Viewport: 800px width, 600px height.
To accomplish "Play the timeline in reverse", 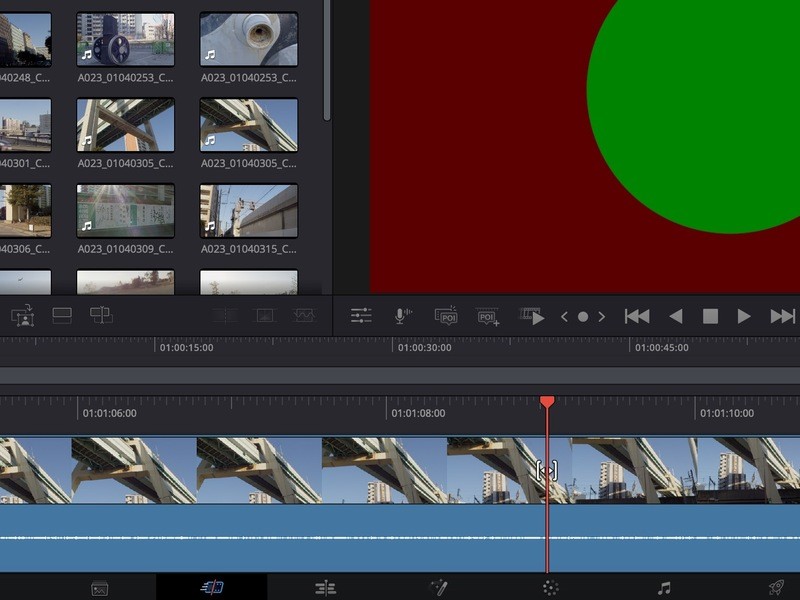I will (675, 316).
